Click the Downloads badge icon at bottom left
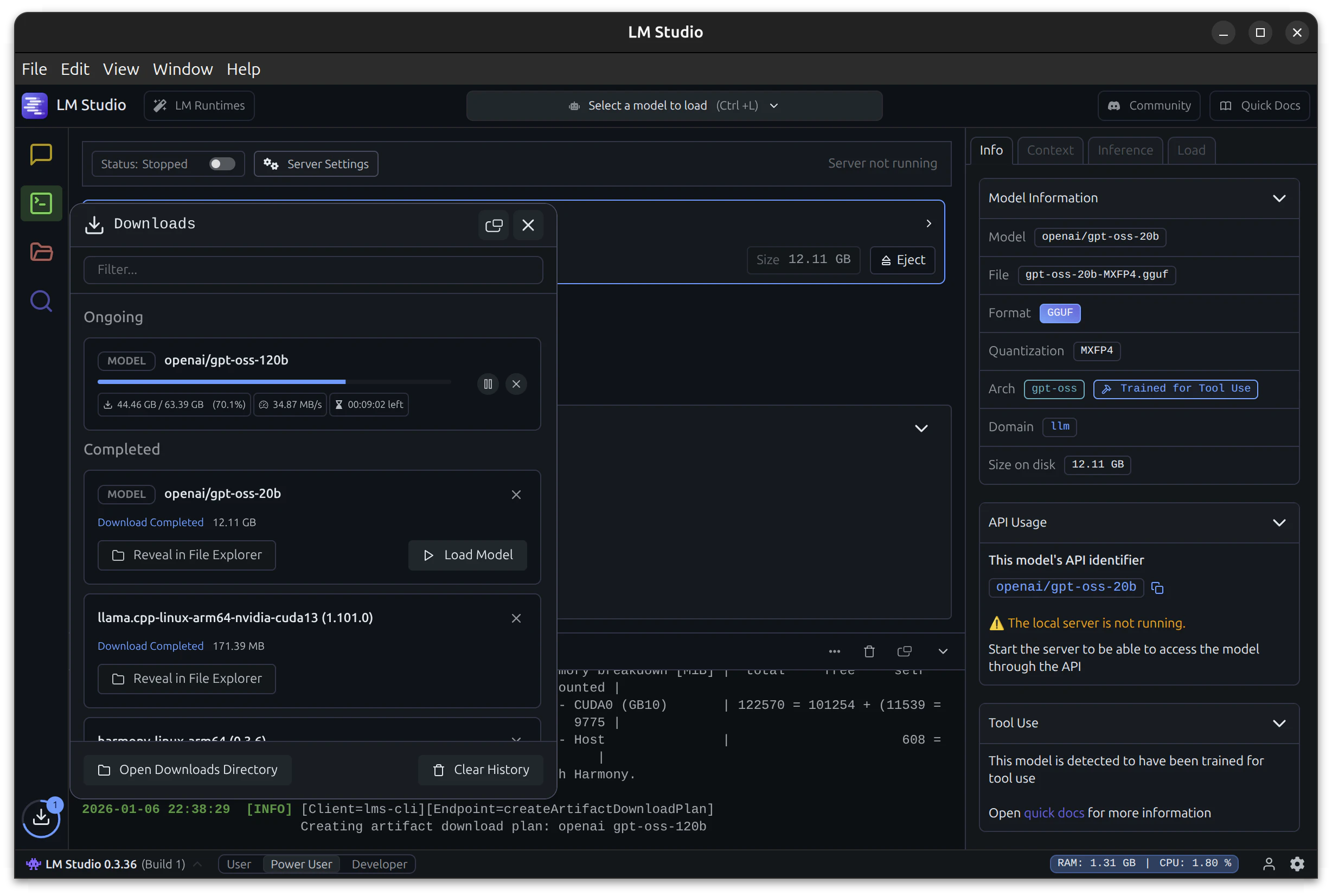This screenshot has height=896, width=1332. [41, 818]
